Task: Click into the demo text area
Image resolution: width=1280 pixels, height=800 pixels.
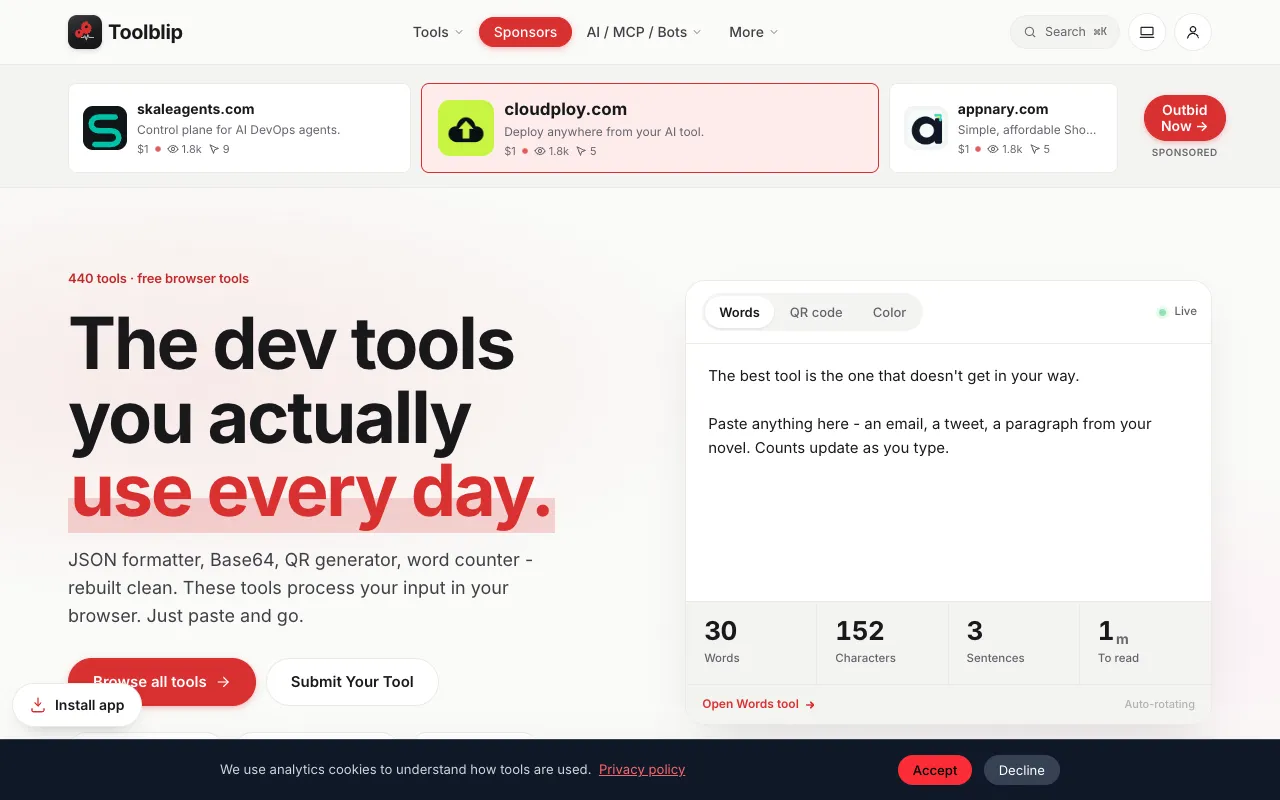Action: 948,472
